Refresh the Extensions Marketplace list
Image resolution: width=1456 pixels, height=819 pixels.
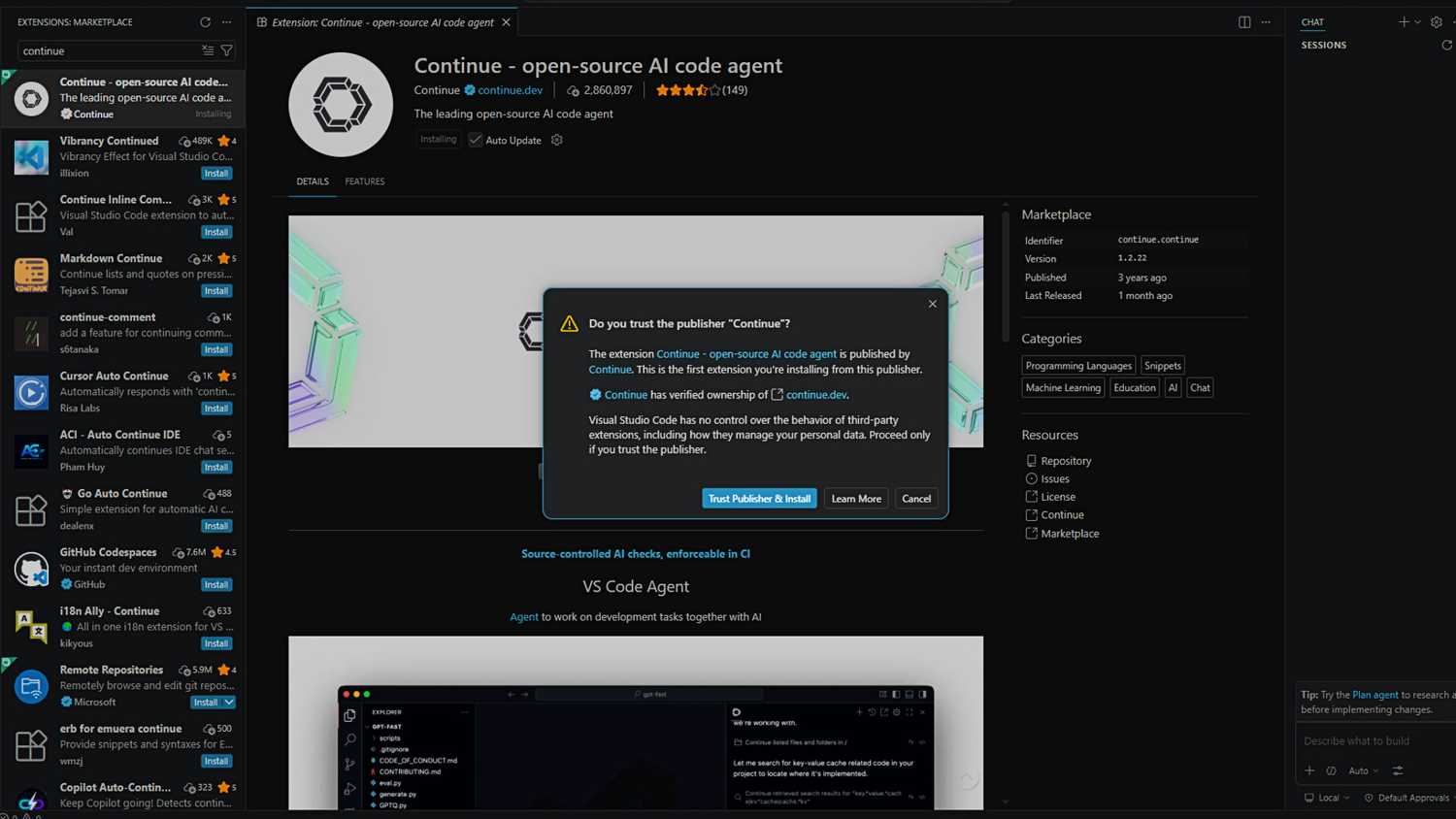(x=205, y=21)
